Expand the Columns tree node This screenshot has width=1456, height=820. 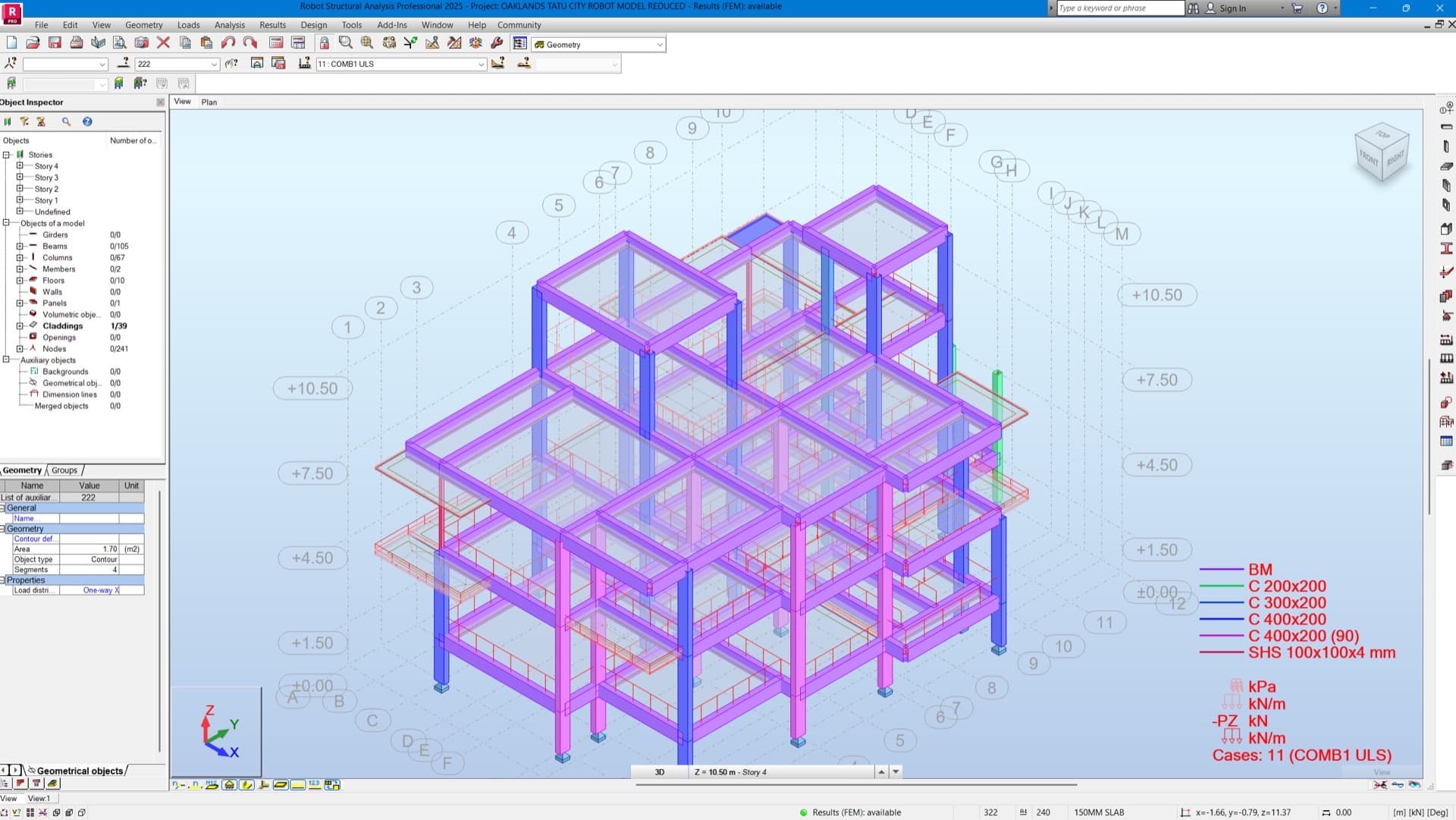tap(20, 257)
